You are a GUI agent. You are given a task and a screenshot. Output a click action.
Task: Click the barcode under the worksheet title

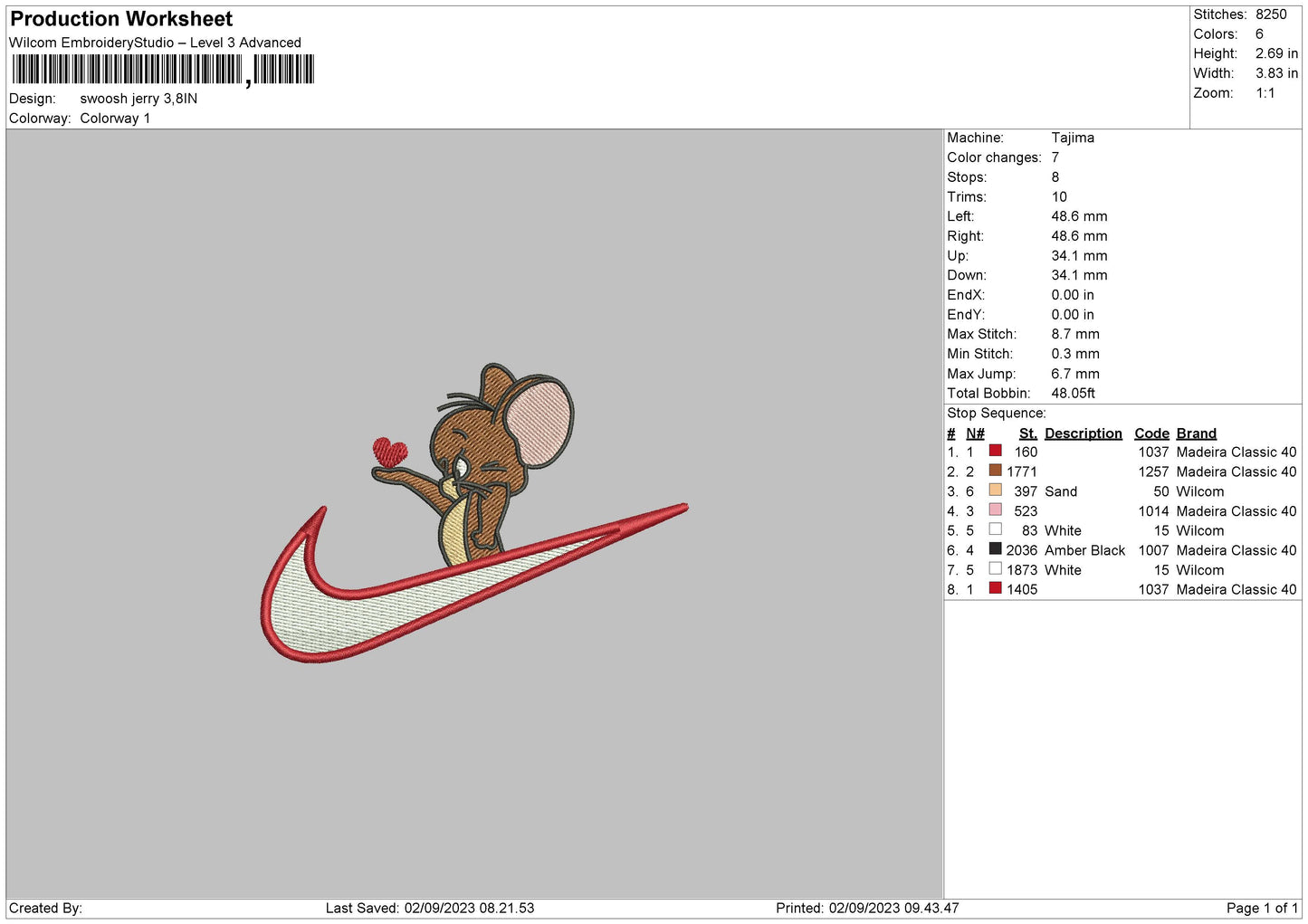point(163,70)
